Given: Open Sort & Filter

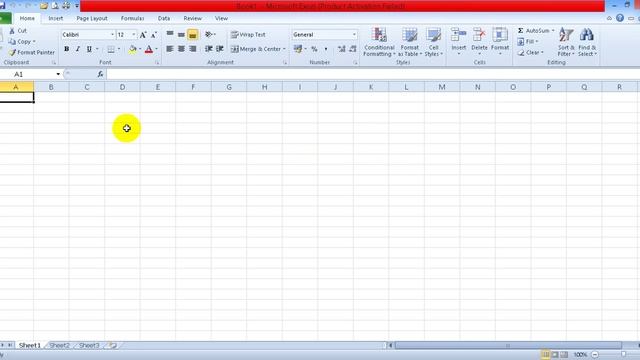Looking at the screenshot, I should 566,42.
